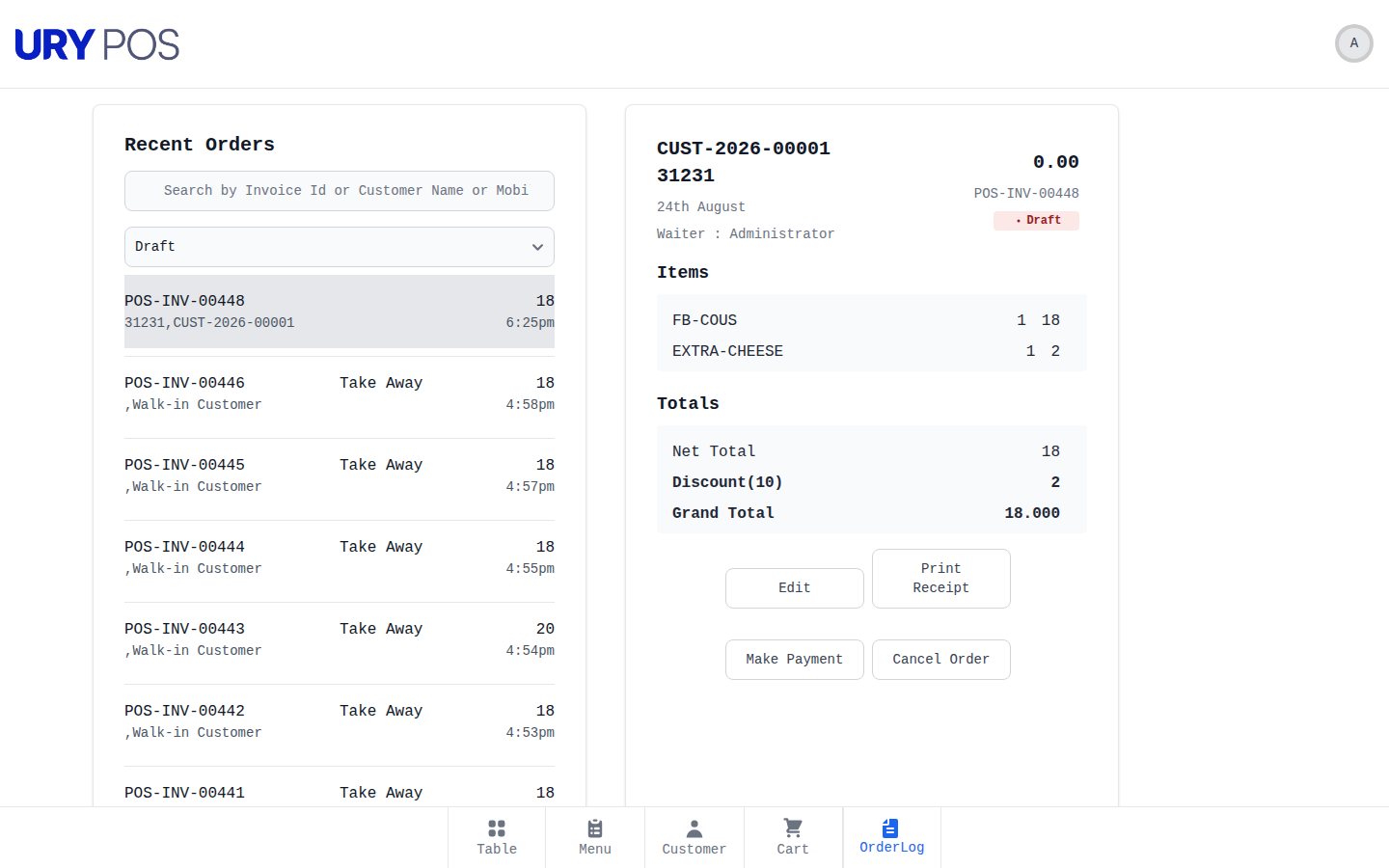
Task: Open the Customer person icon
Action: click(694, 828)
